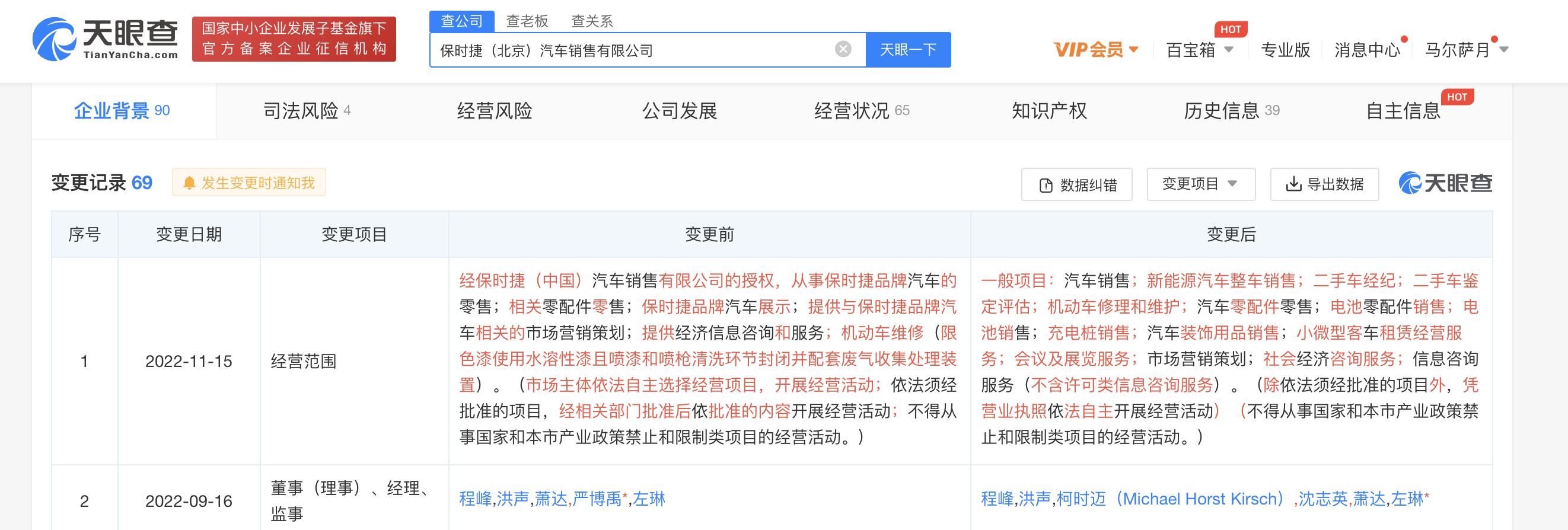Click the 序号 column header
Image resolution: width=1568 pixels, height=530 pixels.
(x=84, y=234)
